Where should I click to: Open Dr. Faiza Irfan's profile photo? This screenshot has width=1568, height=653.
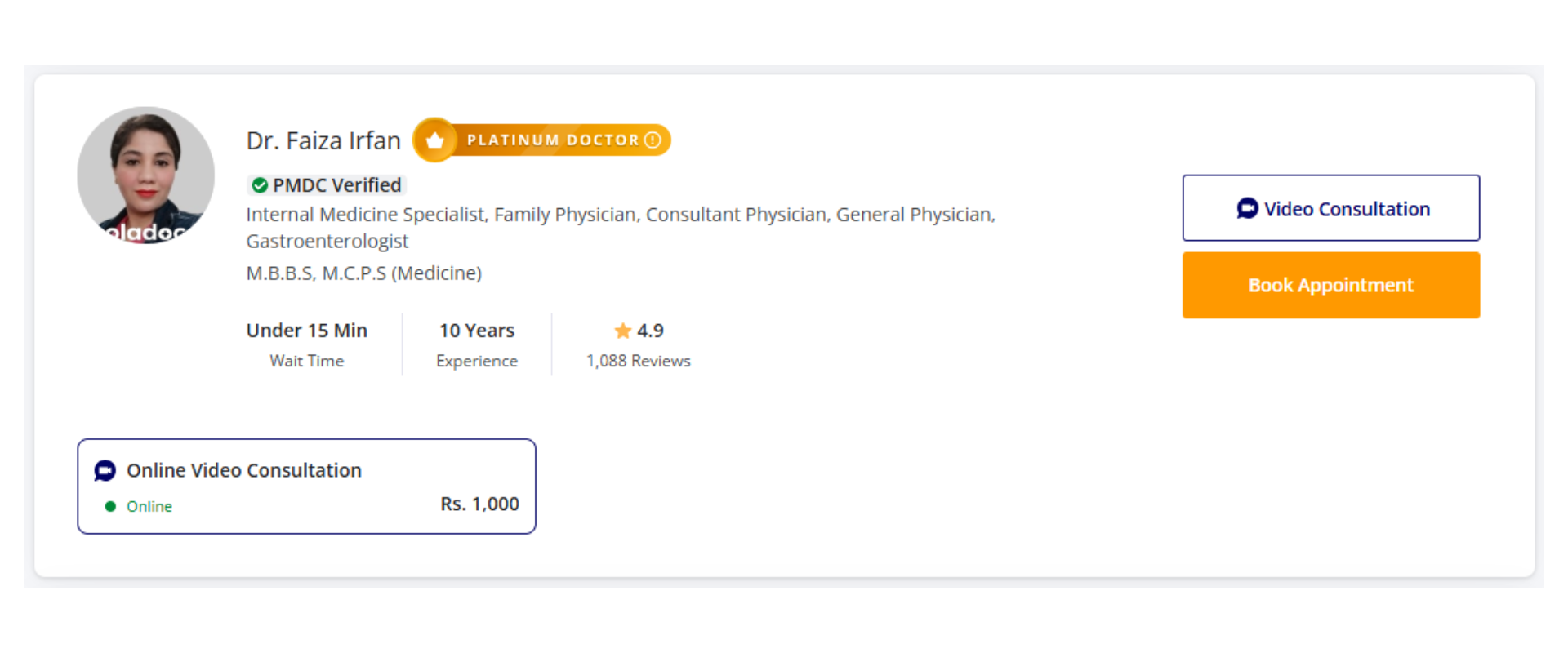146,175
